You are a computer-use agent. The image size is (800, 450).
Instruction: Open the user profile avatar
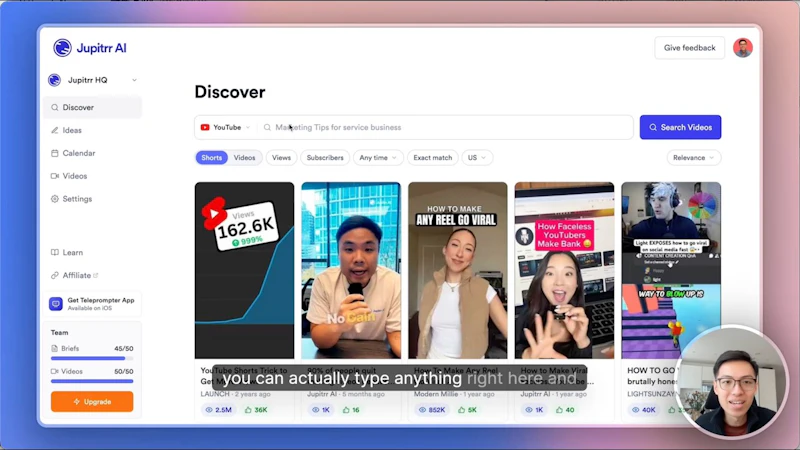pos(742,48)
